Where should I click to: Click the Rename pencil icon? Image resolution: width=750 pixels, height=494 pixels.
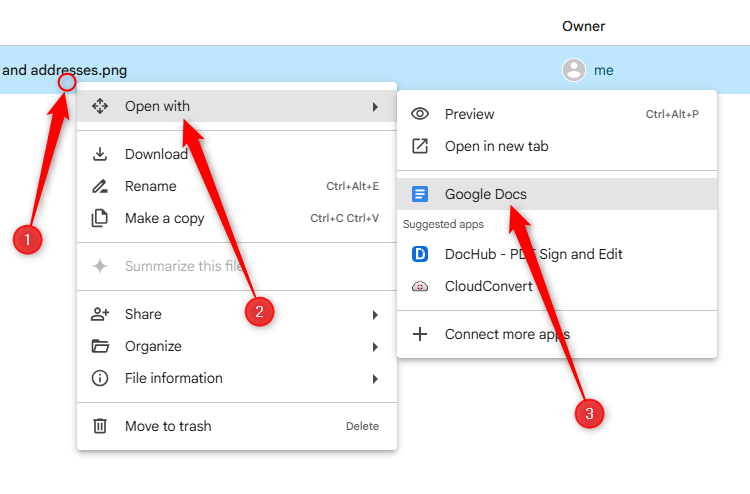100,186
